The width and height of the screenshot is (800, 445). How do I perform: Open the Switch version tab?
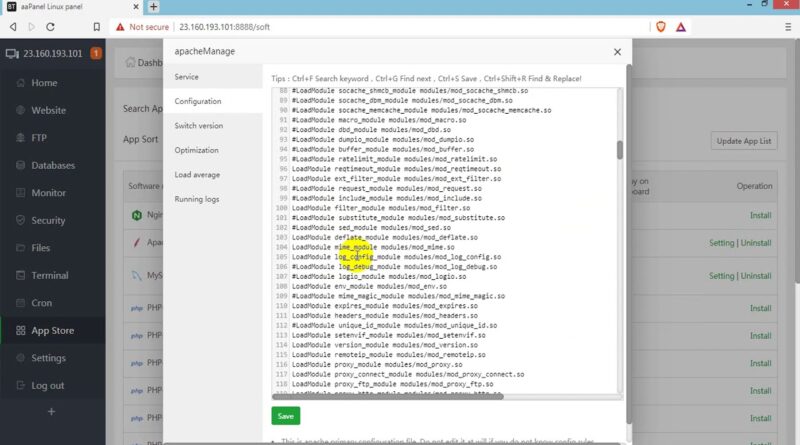(x=213, y=126)
